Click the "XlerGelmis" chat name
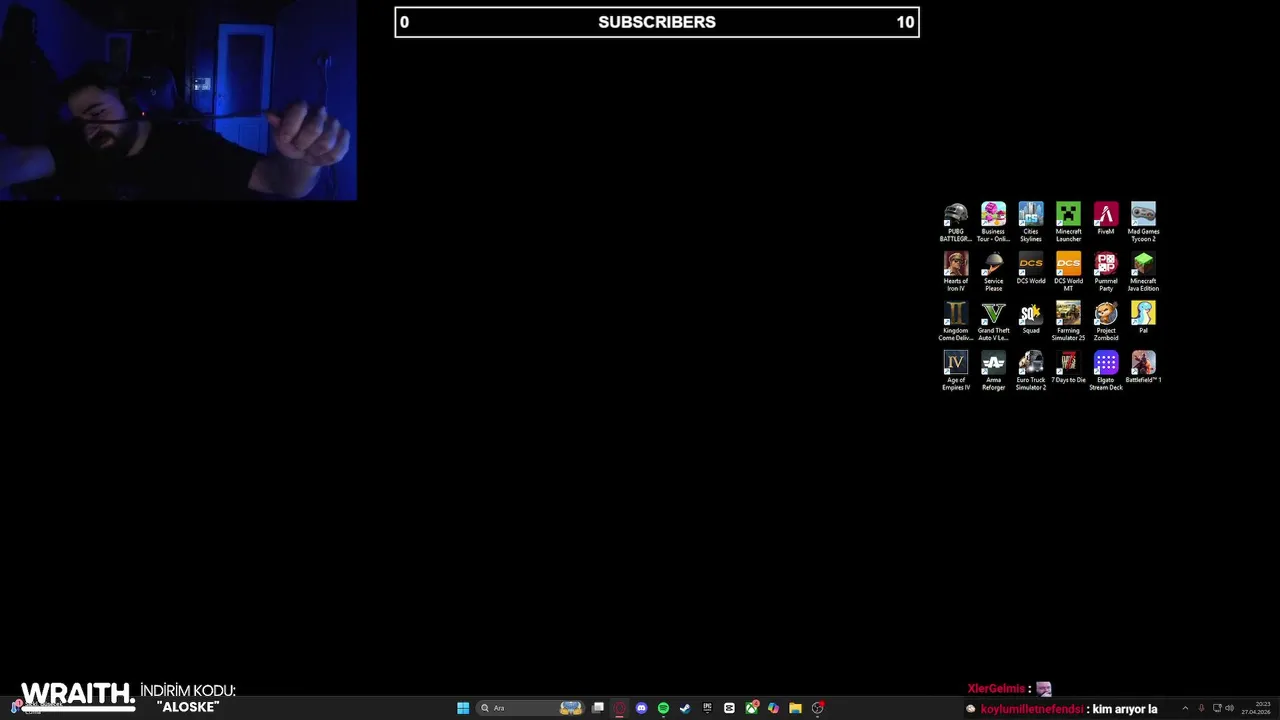The height and width of the screenshot is (720, 1280). [x=996, y=688]
